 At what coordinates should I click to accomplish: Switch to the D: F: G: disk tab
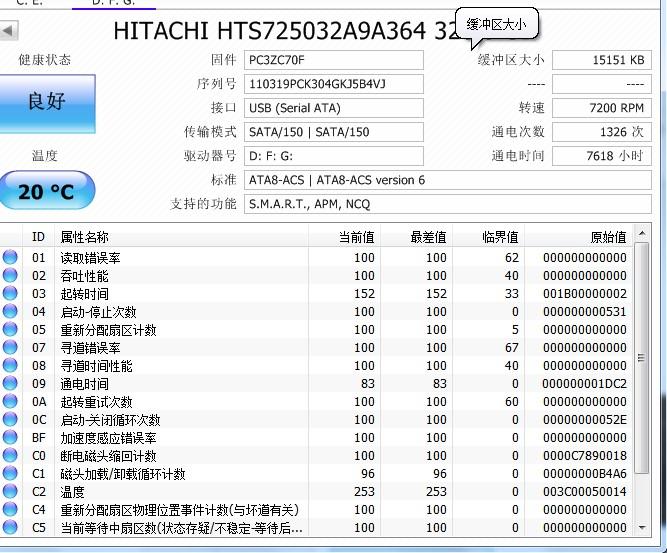[114, 3]
